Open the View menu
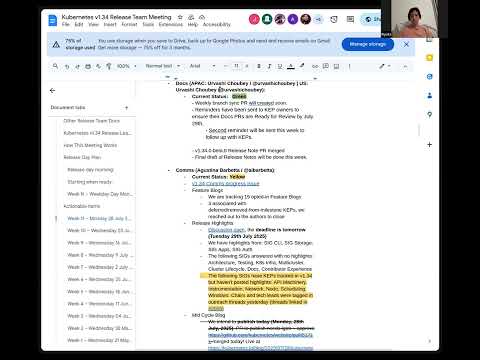Viewport: 480px width, 360px height. coord(93,24)
